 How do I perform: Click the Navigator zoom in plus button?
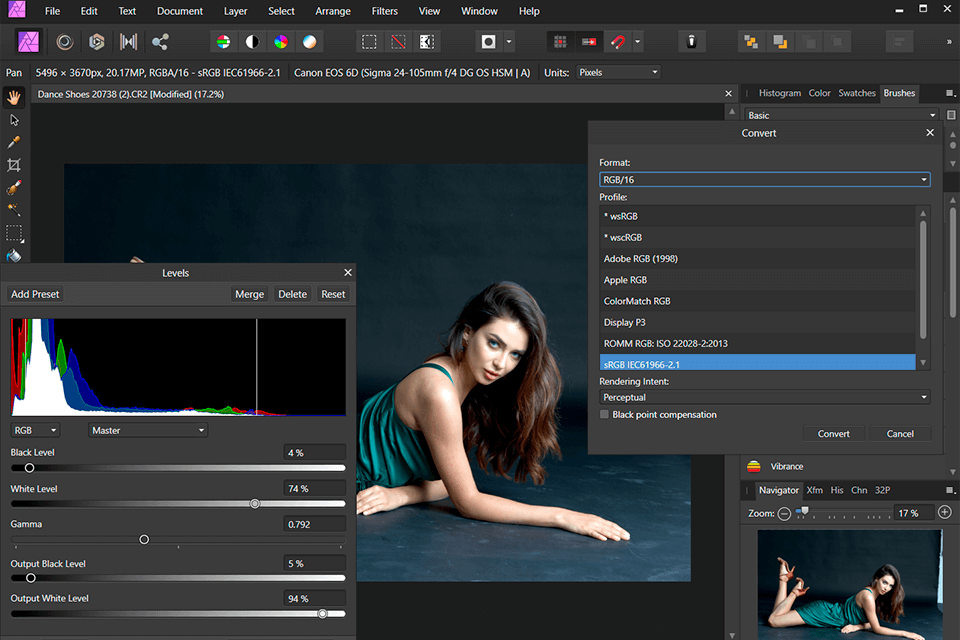945,512
